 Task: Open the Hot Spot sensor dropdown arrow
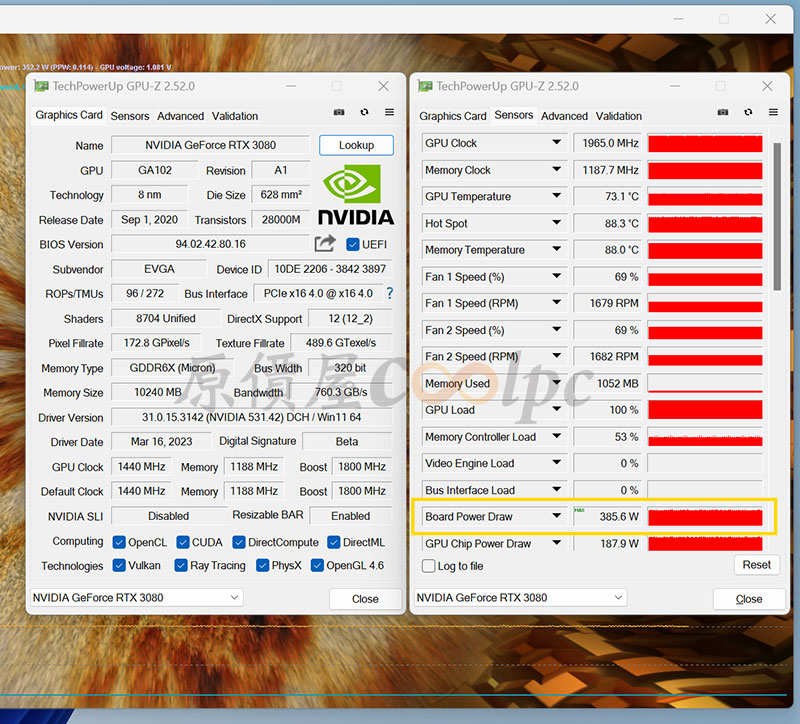click(557, 222)
